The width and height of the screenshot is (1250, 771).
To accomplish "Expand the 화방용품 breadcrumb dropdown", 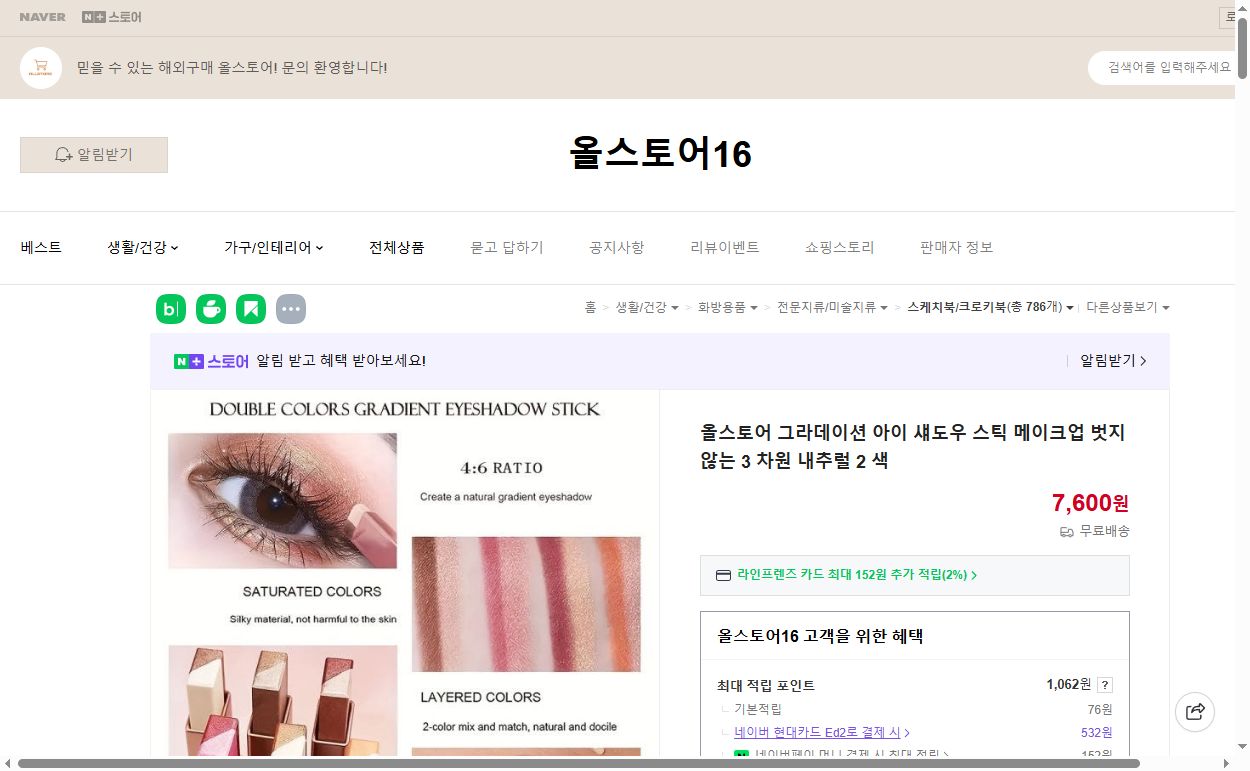I will point(728,307).
